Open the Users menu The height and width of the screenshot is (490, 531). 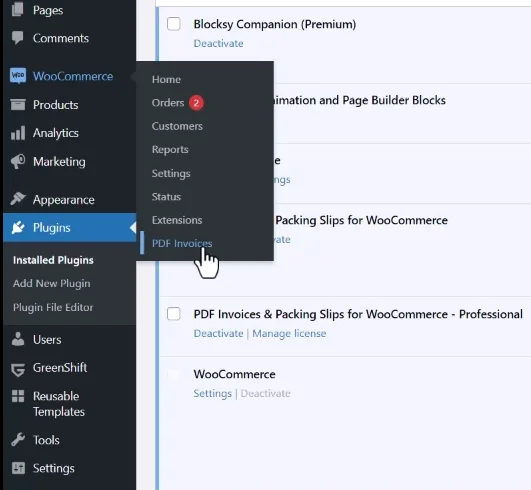[x=47, y=339]
